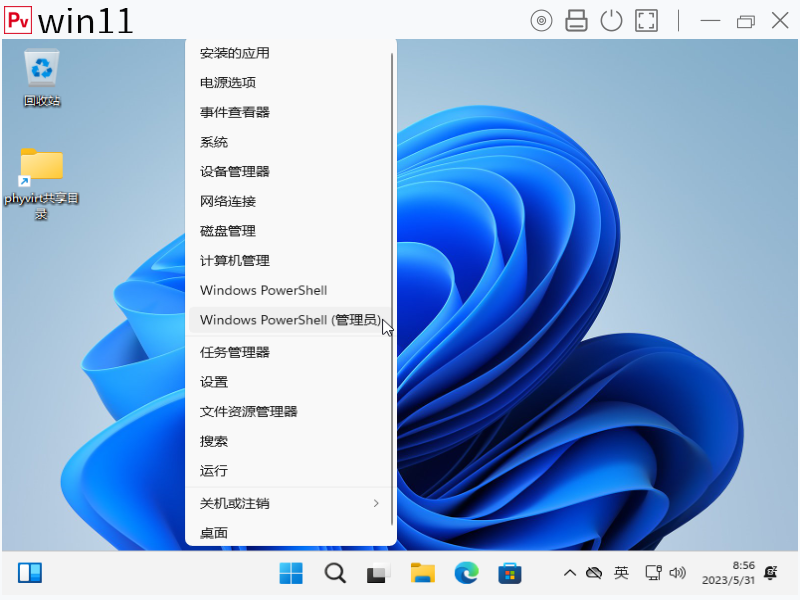Open Microsoft Store from the taskbar
The width and height of the screenshot is (800, 600).
(510, 573)
